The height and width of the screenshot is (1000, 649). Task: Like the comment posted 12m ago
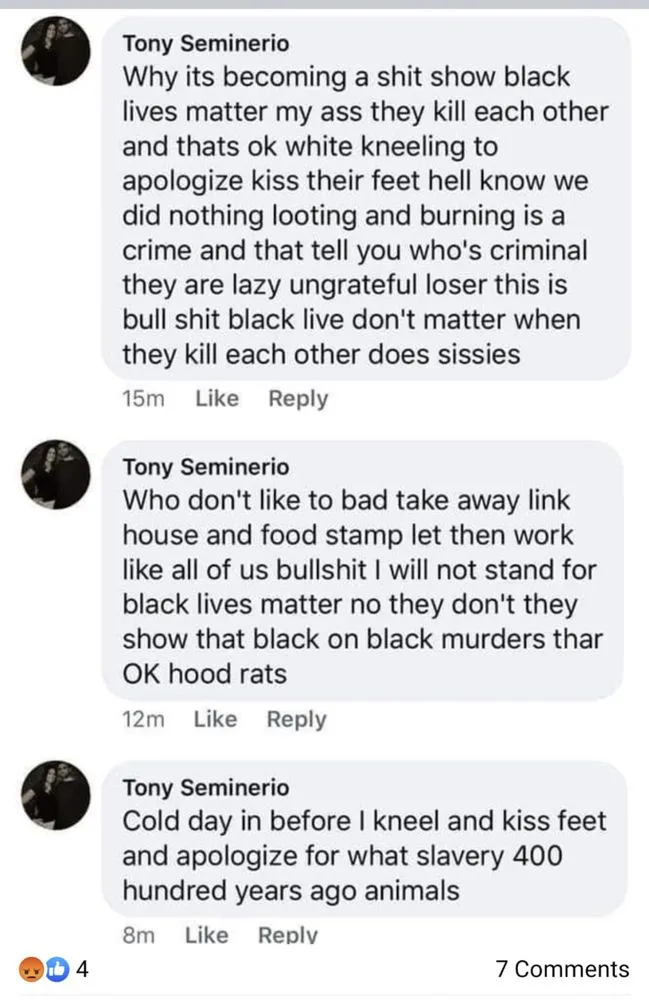click(215, 719)
